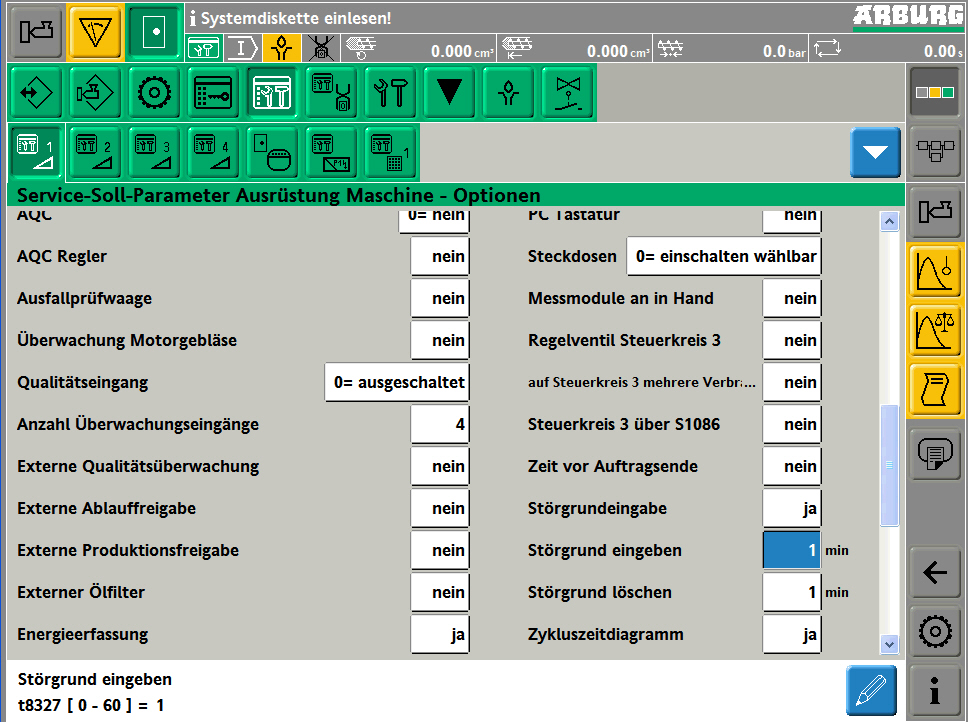
Task: Expand the blue dropdown arrow button
Action: (x=875, y=152)
